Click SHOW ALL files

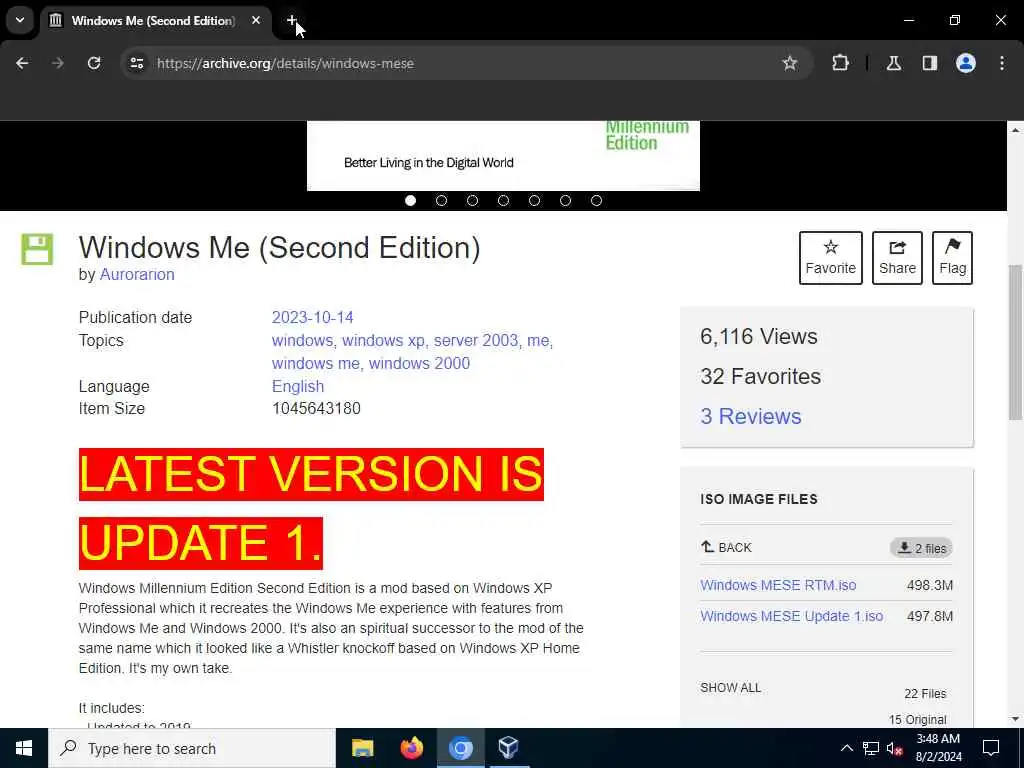[x=730, y=688]
